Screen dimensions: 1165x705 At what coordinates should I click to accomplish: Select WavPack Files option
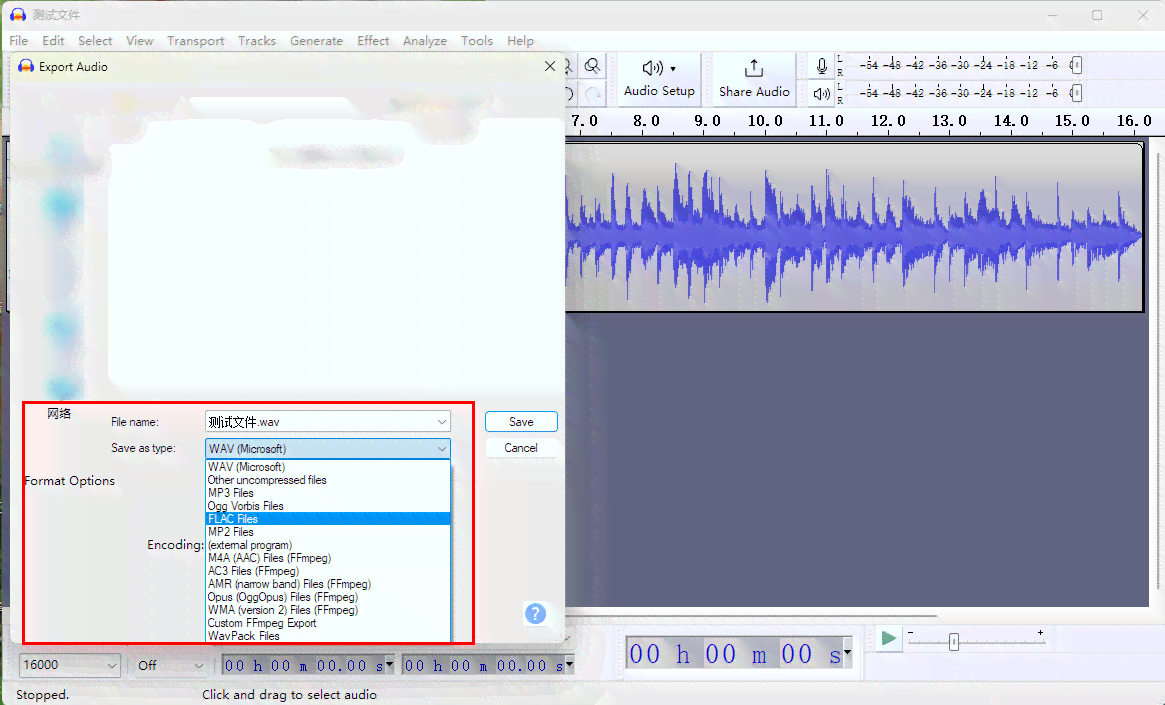coord(328,636)
